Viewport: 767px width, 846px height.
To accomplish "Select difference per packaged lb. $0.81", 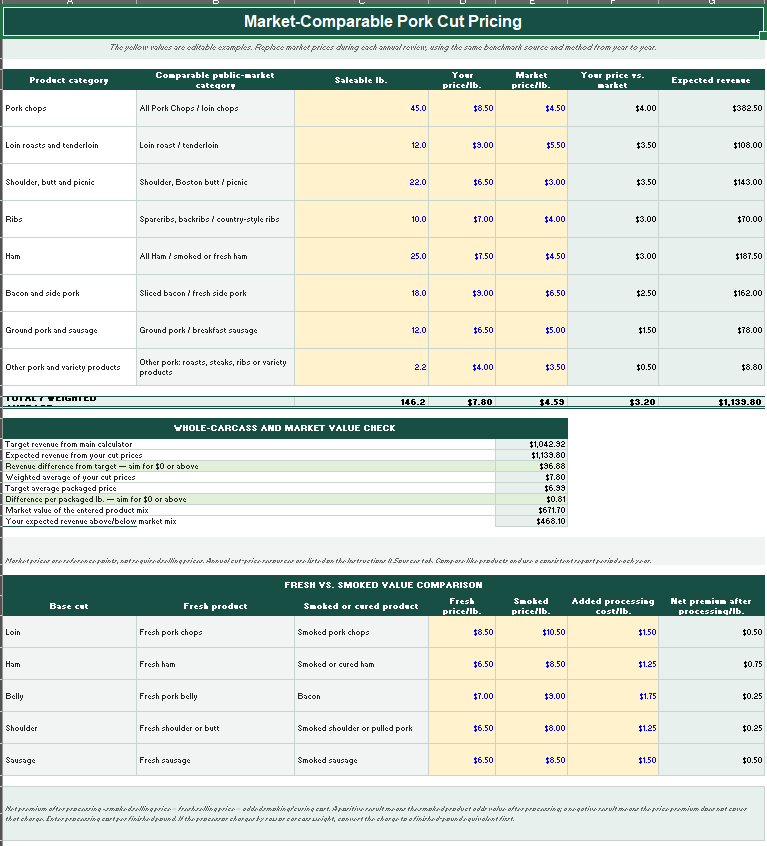I will pos(531,500).
